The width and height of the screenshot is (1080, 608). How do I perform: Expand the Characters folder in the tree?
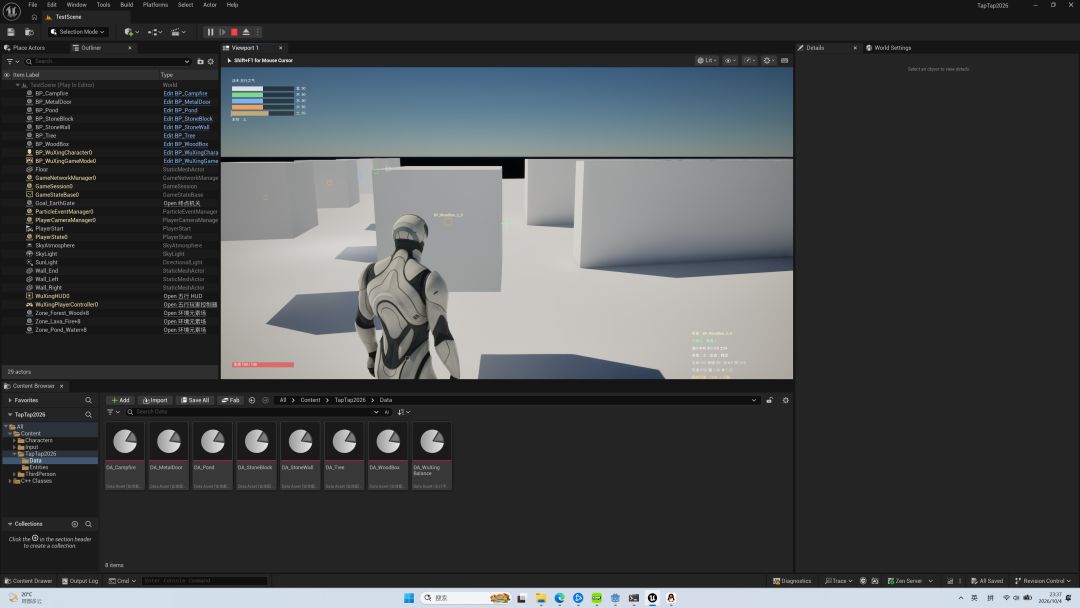pyautogui.click(x=14, y=440)
